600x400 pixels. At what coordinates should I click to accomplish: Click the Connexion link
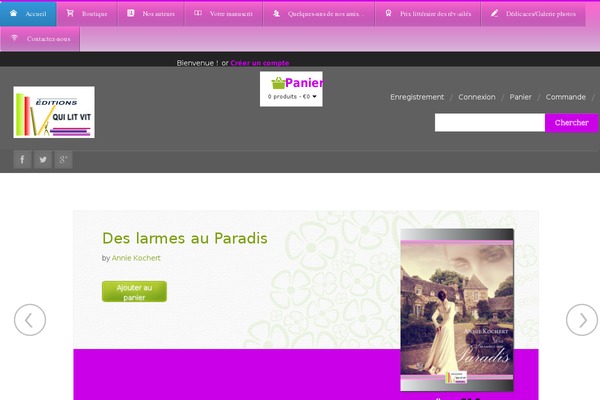click(477, 97)
